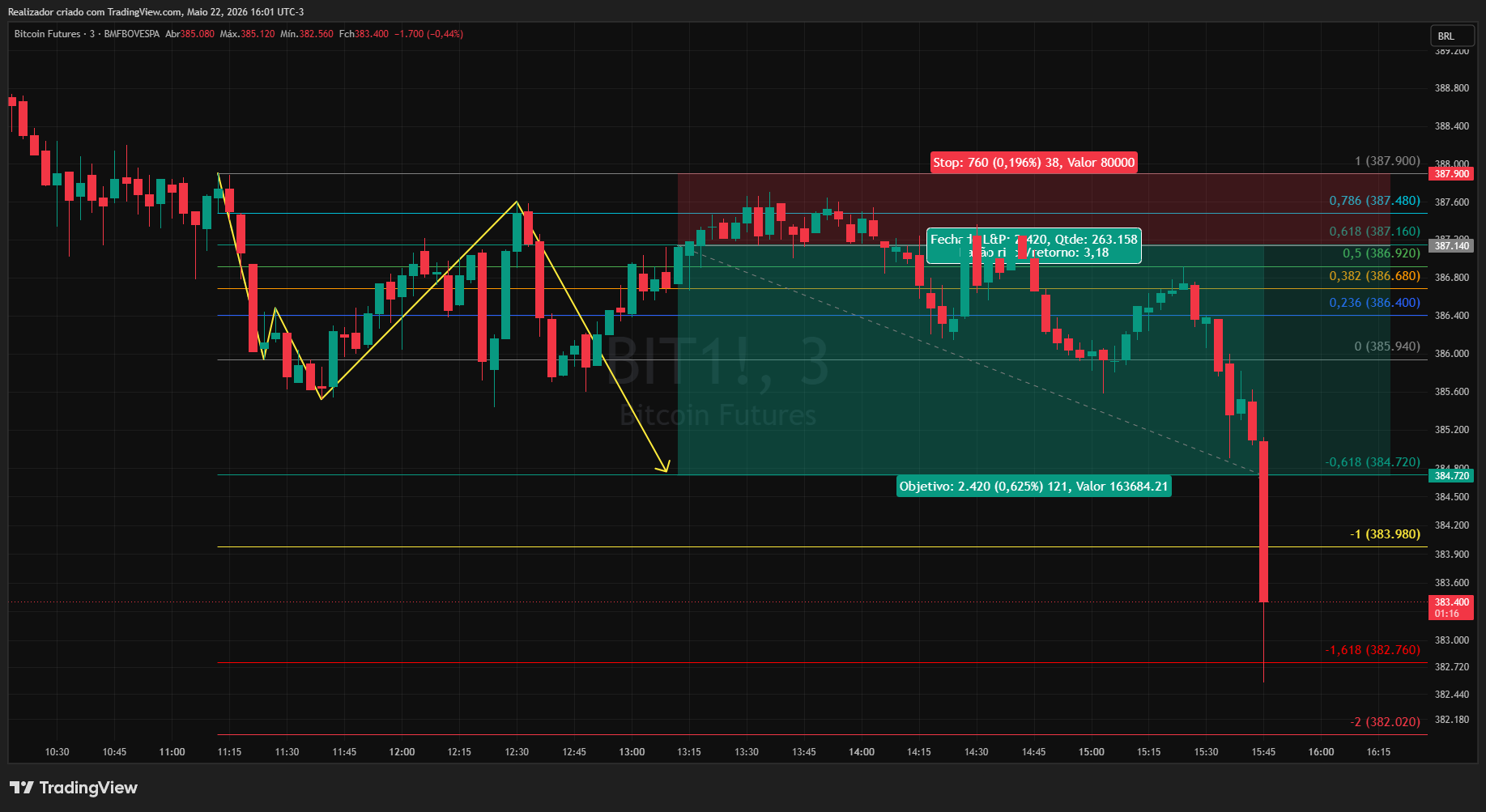Select Fibonacci level 0 (385.940) label
1486x812 pixels.
(x=1387, y=346)
